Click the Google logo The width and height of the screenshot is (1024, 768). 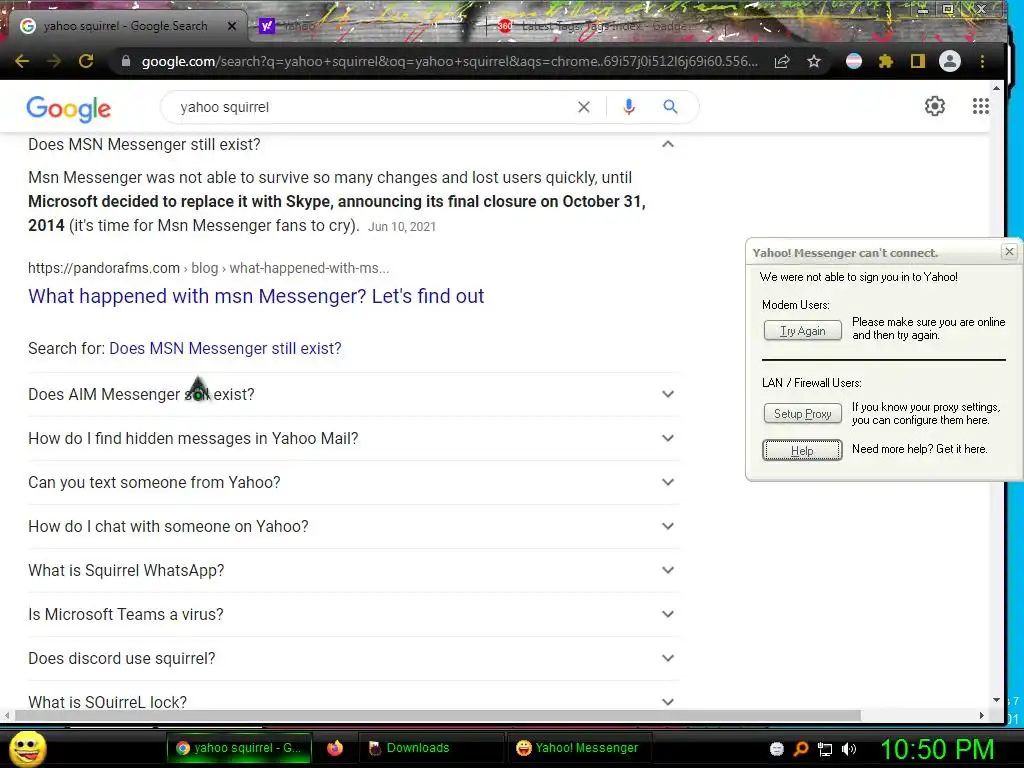pos(69,108)
